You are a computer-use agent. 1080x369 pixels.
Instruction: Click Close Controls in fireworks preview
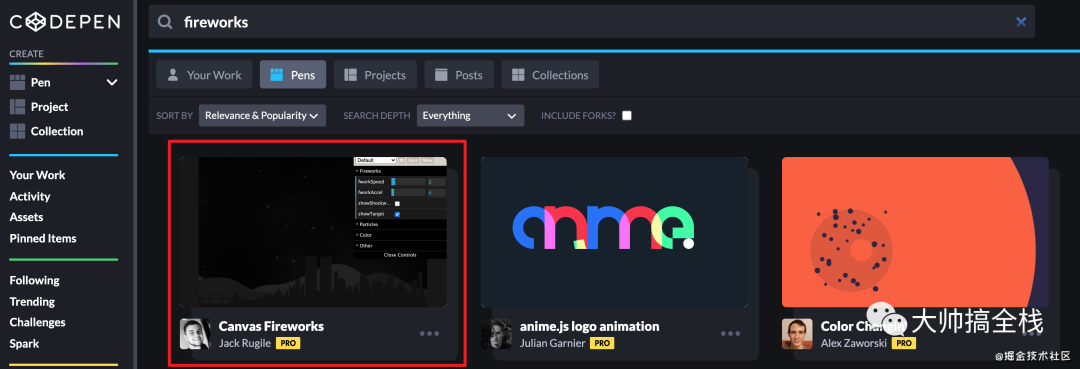pyautogui.click(x=400, y=255)
